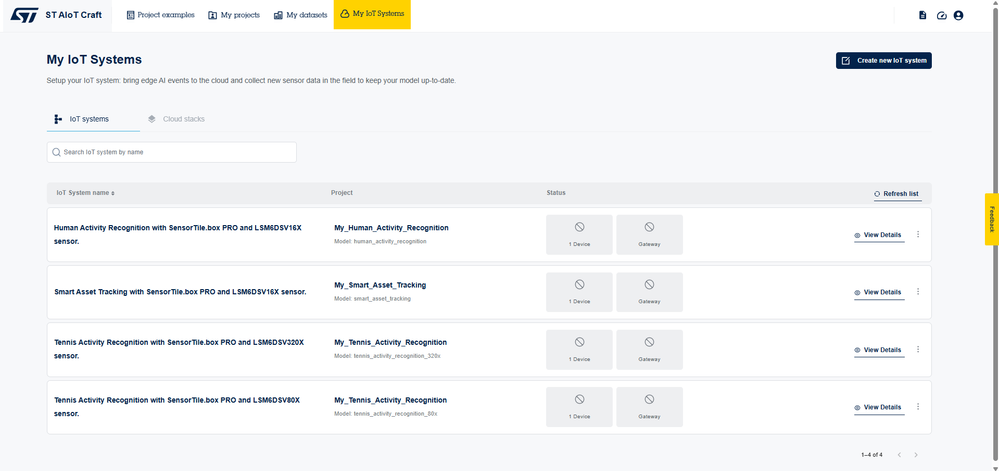The height and width of the screenshot is (471, 999).
Task: View Details for Smart Asset Tracking system
Action: [x=879, y=293]
